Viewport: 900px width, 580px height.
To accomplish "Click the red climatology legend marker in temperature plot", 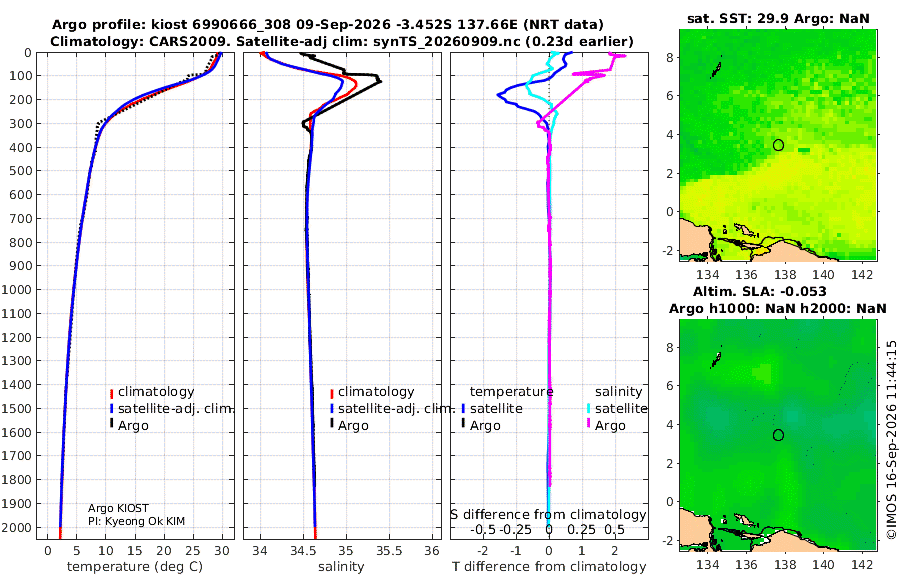I will pyautogui.click(x=111, y=393).
